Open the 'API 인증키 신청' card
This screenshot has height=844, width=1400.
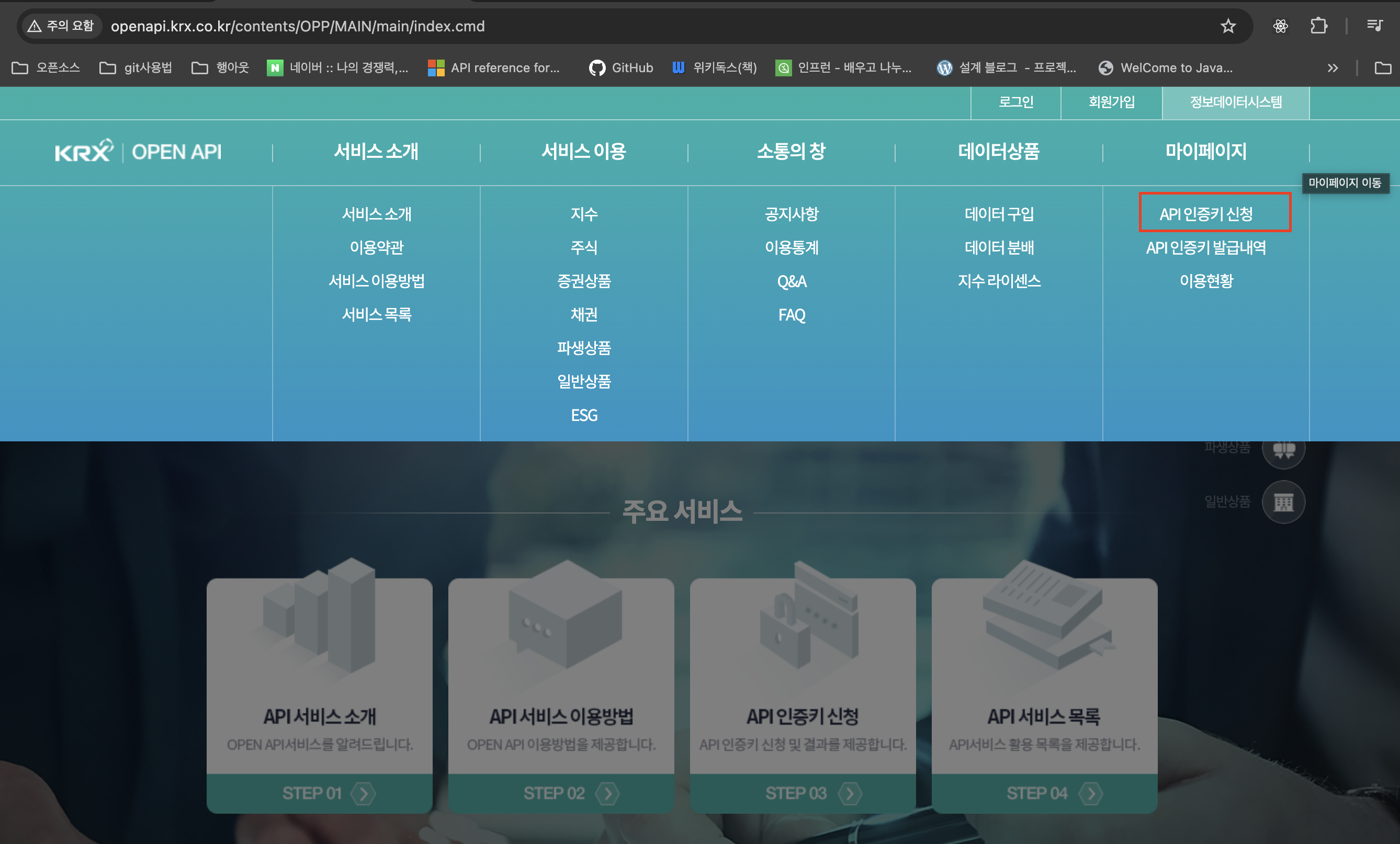click(802, 696)
